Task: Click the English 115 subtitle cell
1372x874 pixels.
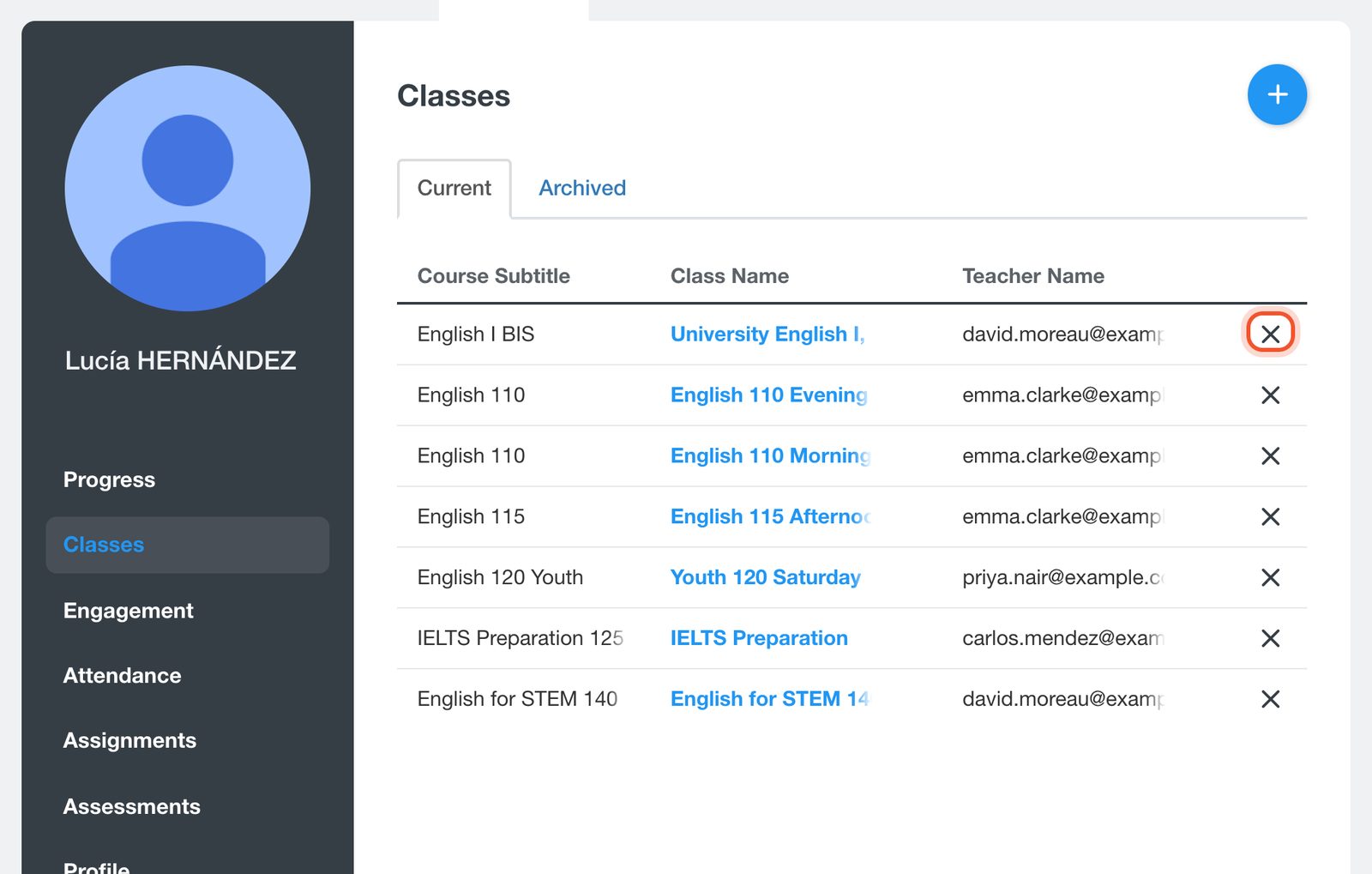Action: [x=471, y=516]
